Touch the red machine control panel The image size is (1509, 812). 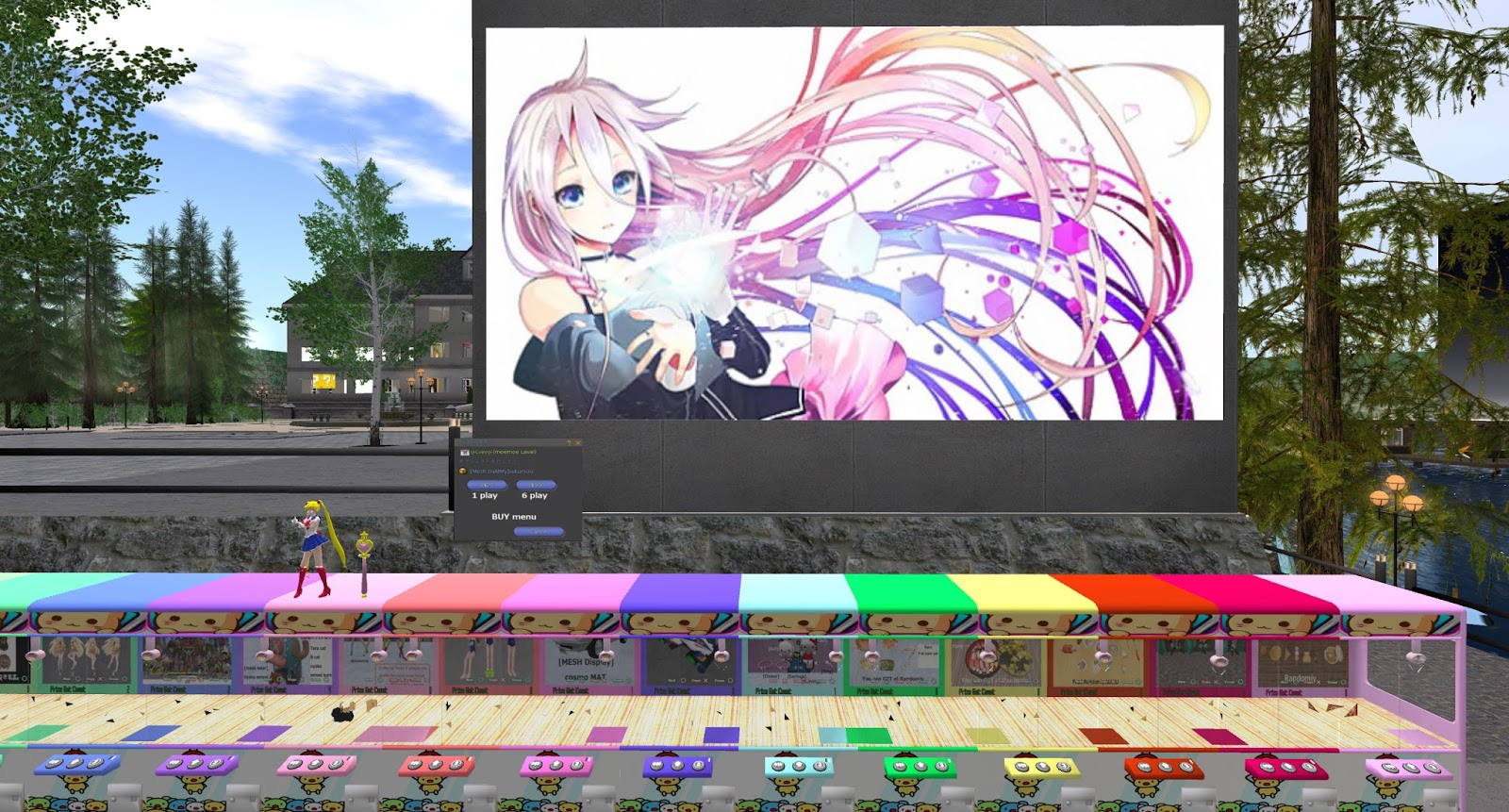(436, 764)
